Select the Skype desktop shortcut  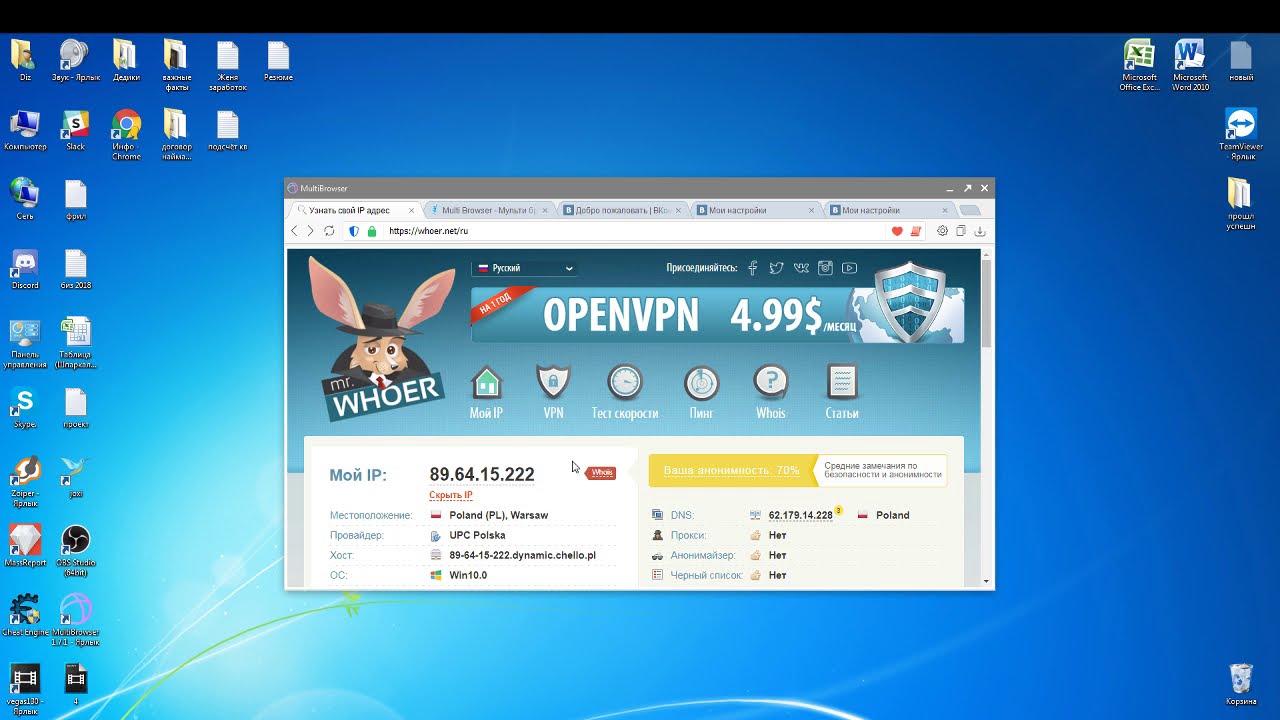click(24, 409)
